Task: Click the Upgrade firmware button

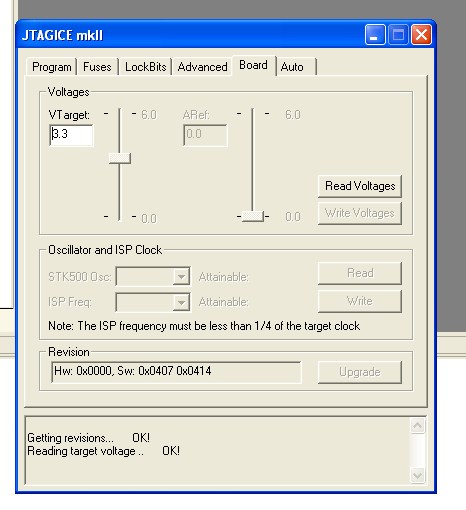Action: (360, 372)
